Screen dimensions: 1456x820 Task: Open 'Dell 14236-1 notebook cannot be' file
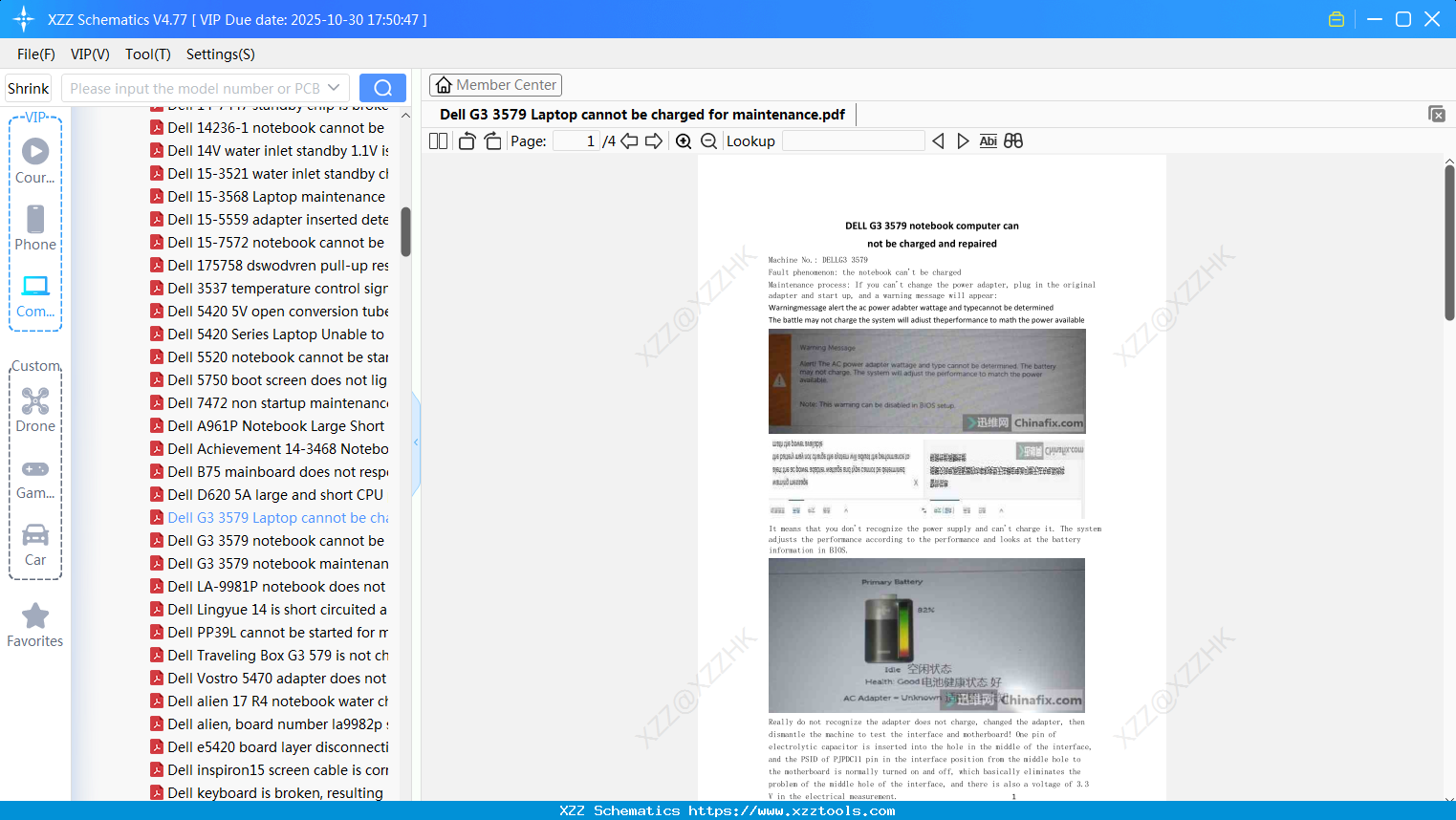click(276, 128)
